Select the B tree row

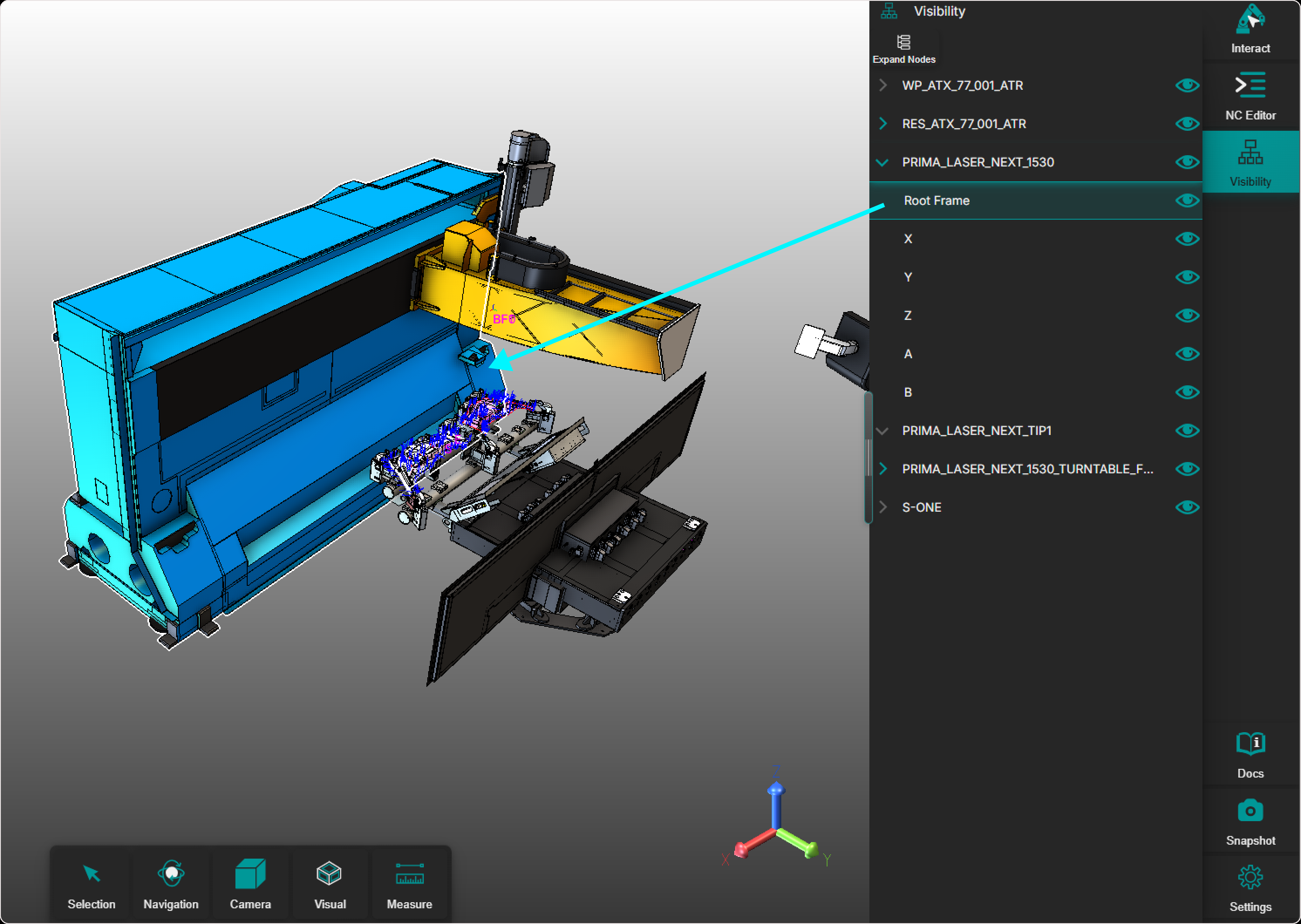click(1035, 392)
